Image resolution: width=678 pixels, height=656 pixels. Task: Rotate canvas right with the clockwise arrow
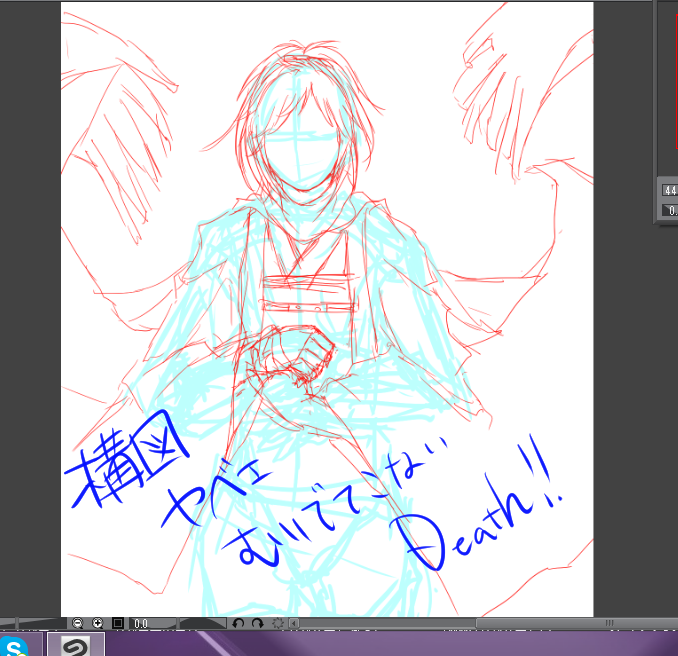tap(258, 623)
